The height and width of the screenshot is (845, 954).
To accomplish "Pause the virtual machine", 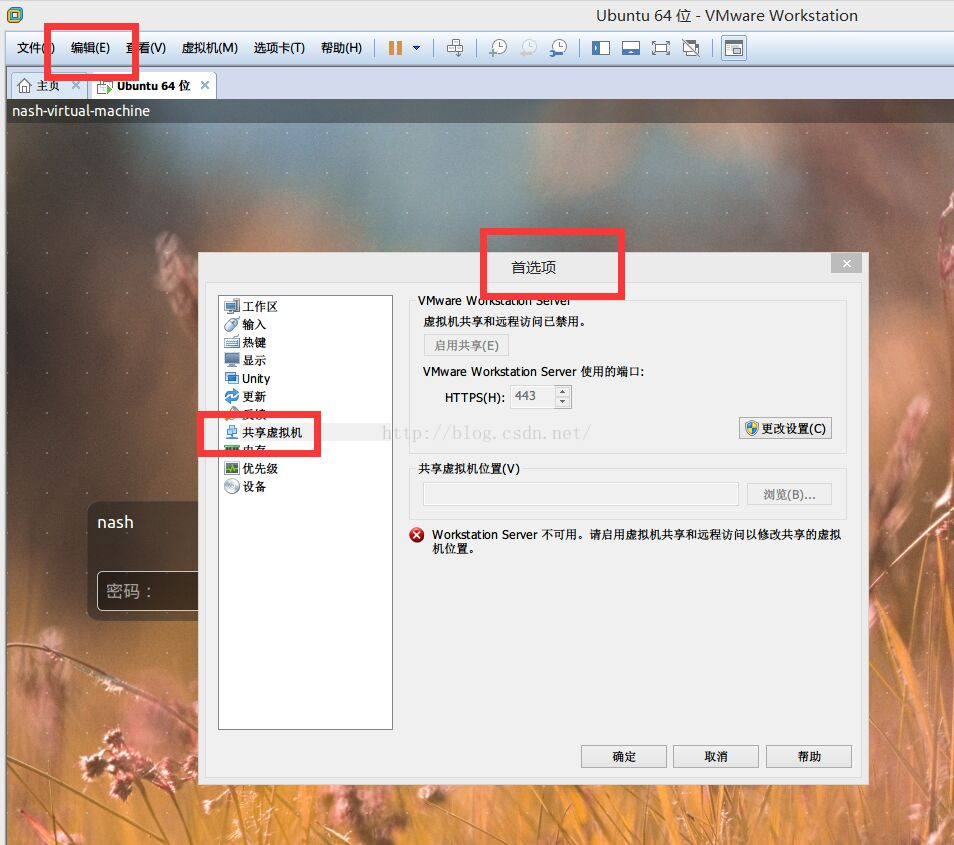I will [395, 47].
